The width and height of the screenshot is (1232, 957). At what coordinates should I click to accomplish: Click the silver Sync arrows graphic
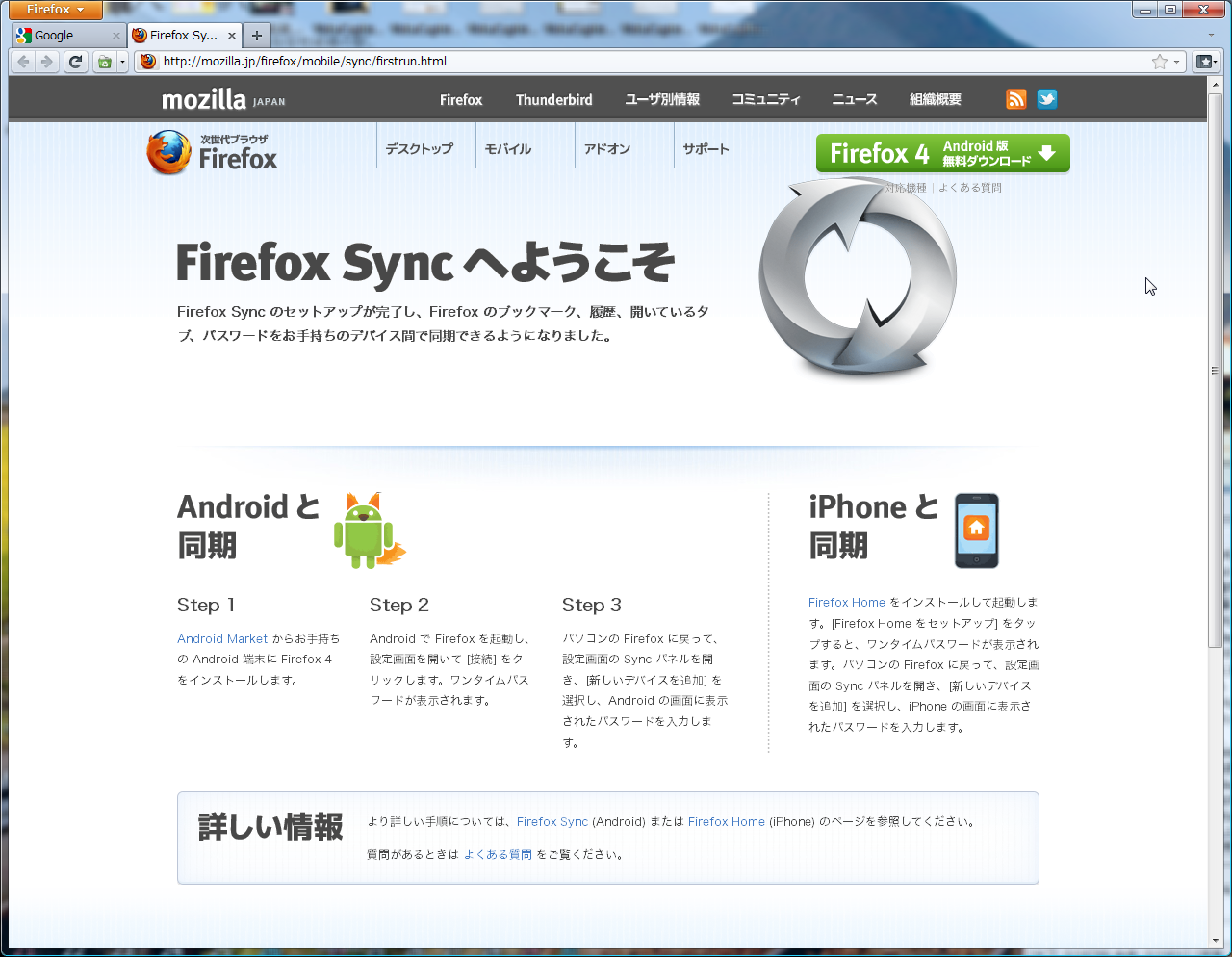[858, 278]
